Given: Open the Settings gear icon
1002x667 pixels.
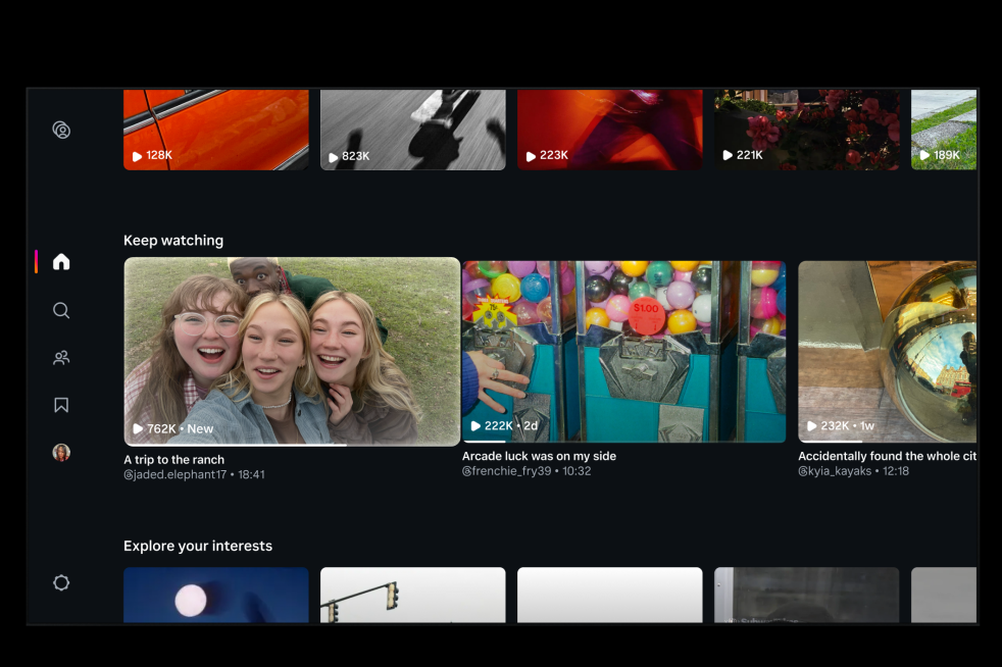Looking at the screenshot, I should pyautogui.click(x=61, y=583).
